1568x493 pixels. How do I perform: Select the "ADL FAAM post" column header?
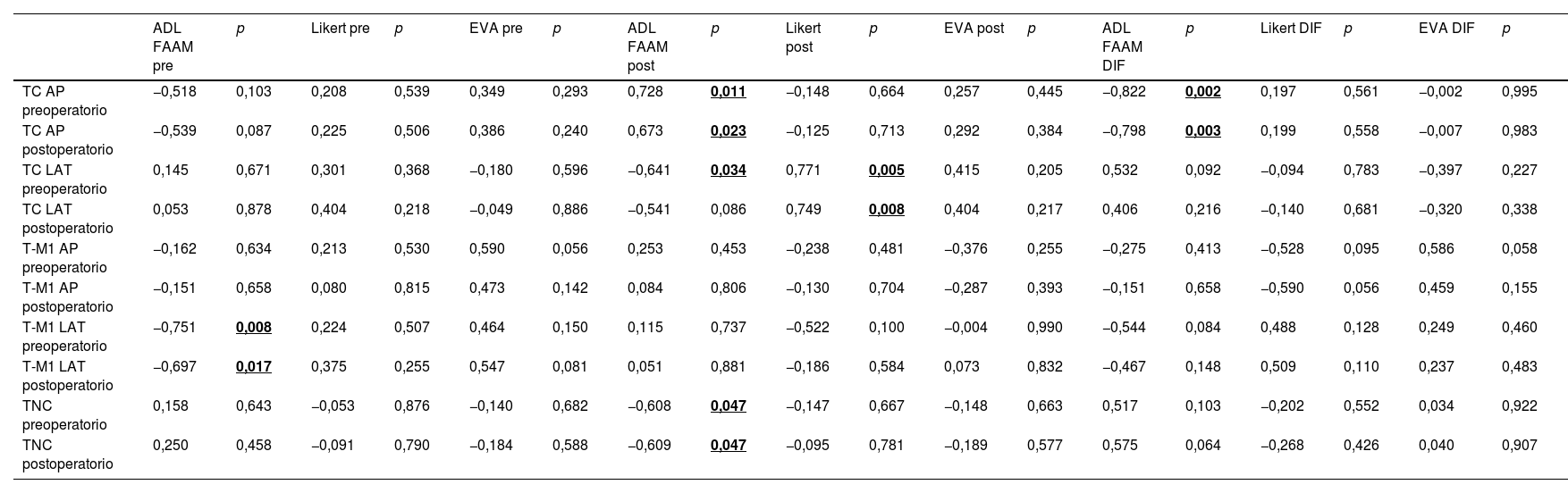click(x=648, y=46)
